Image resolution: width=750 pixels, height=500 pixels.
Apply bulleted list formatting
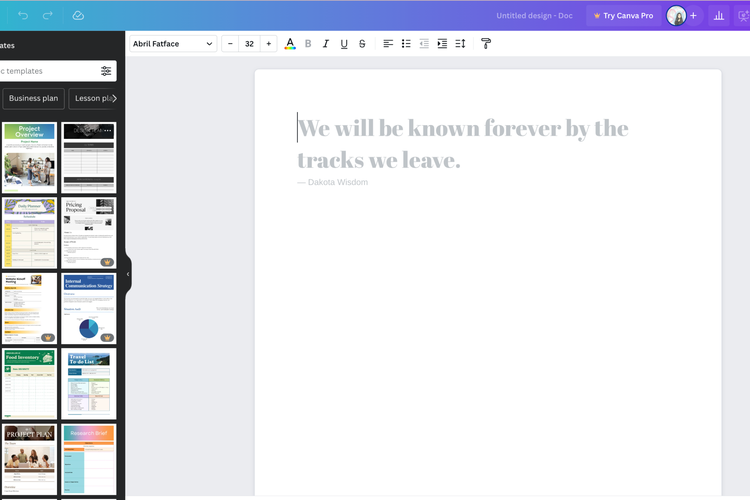406,44
